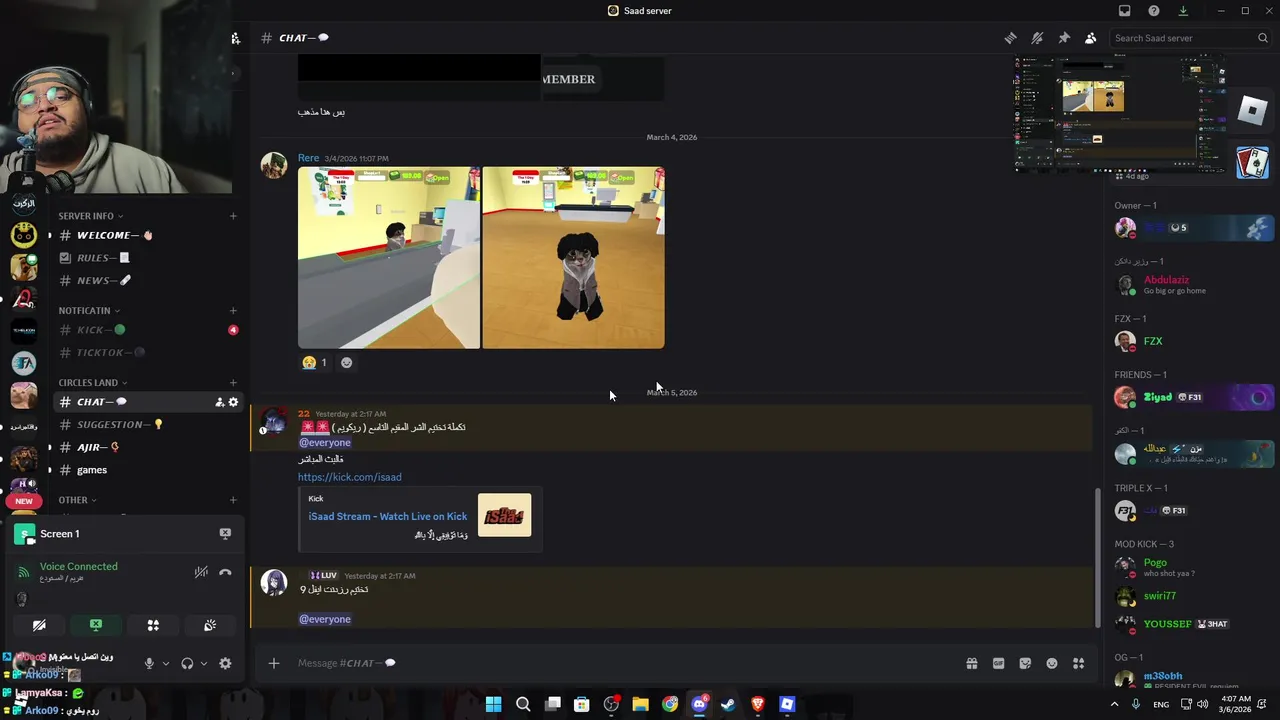1280x720 pixels.
Task: Open the TICKTOK channel
Action: tap(147, 353)
